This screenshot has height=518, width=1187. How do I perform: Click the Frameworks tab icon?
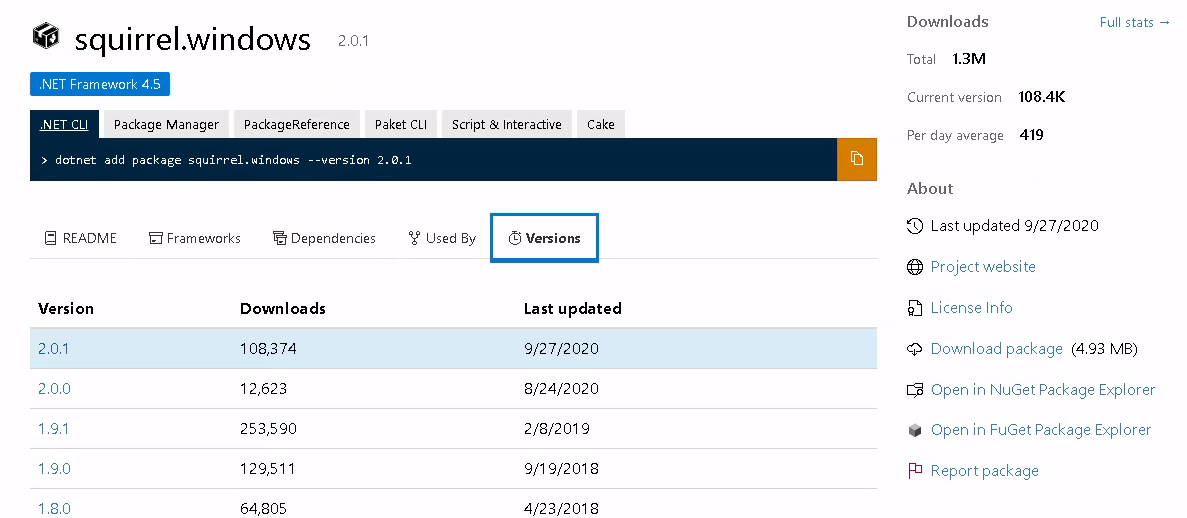156,239
